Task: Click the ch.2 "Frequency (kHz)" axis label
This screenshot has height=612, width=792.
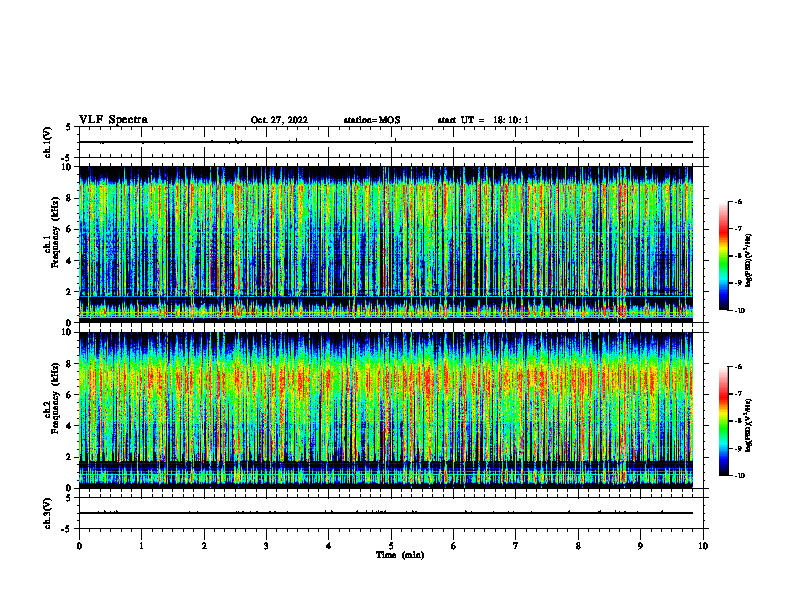Action: [55, 398]
